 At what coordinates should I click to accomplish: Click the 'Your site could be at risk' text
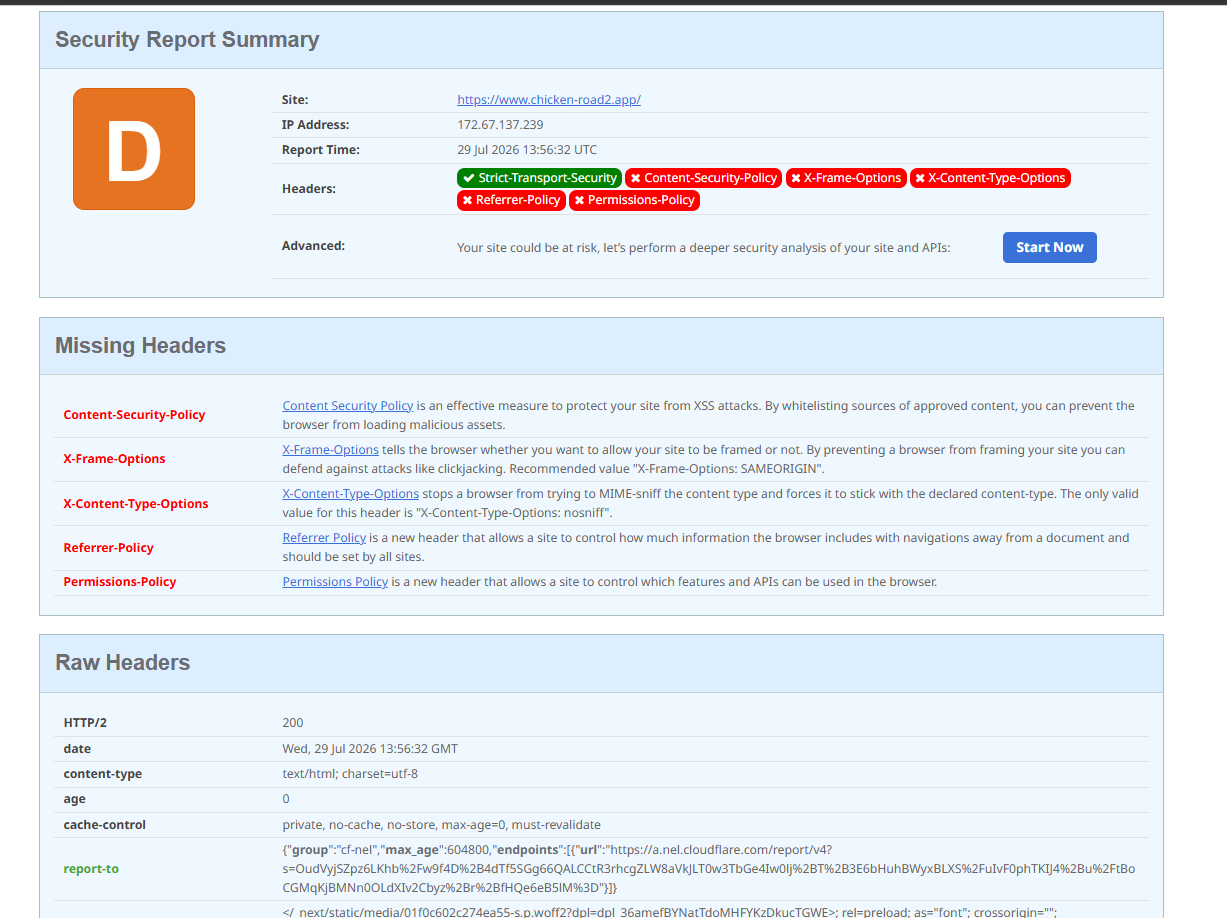704,248
